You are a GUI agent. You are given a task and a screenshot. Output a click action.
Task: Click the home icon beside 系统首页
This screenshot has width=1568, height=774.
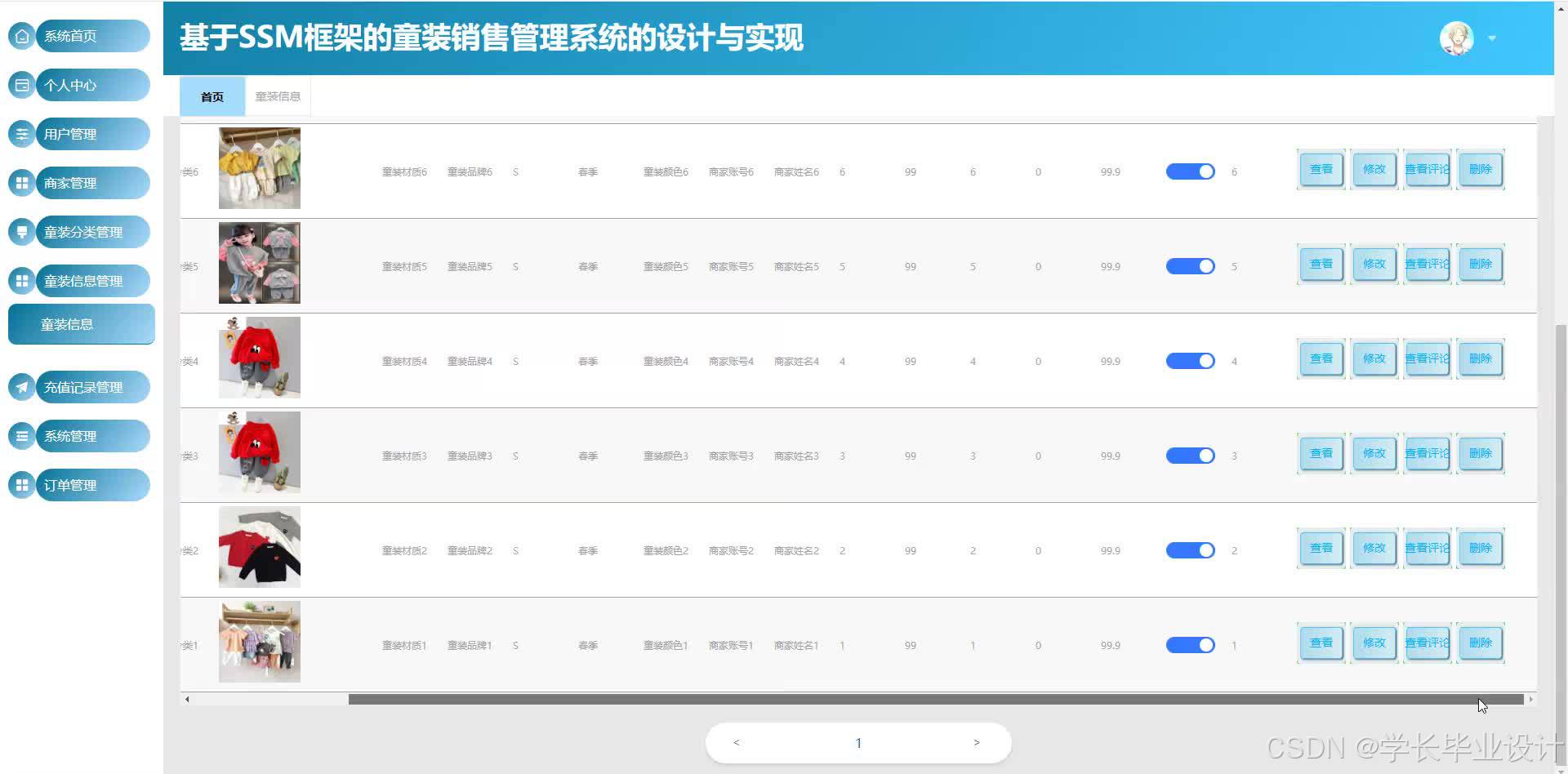click(x=22, y=36)
